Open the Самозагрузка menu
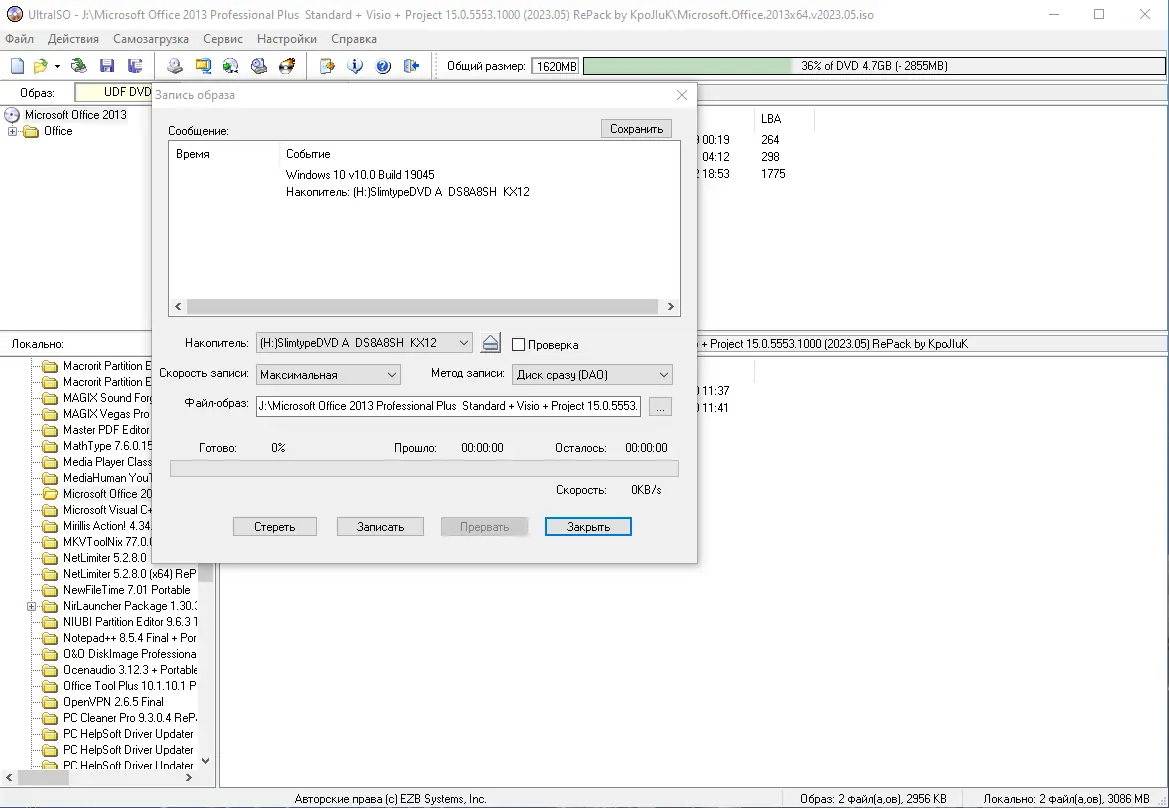The height and width of the screenshot is (808, 1169). pos(151,39)
